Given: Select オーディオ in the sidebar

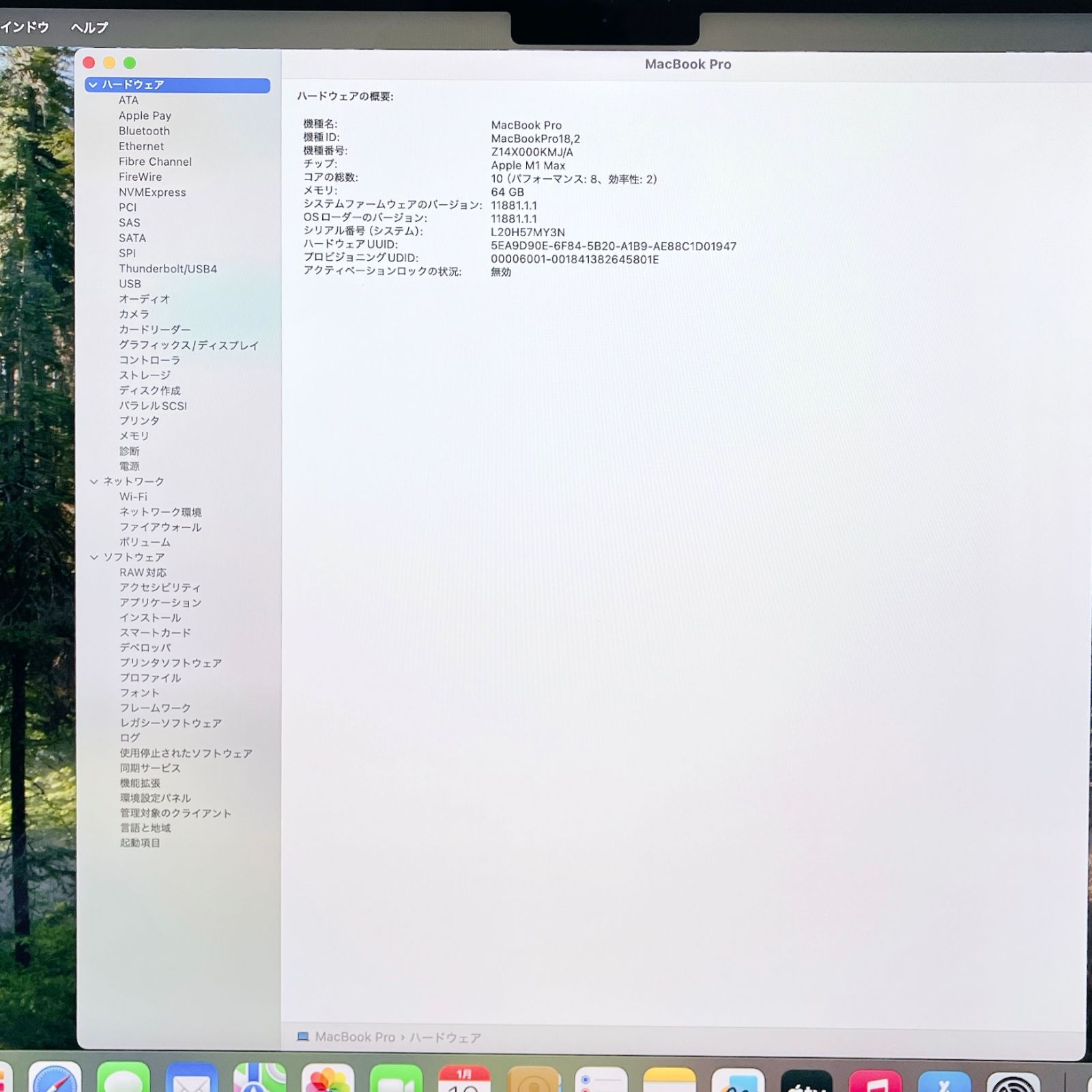Looking at the screenshot, I should pyautogui.click(x=144, y=299).
